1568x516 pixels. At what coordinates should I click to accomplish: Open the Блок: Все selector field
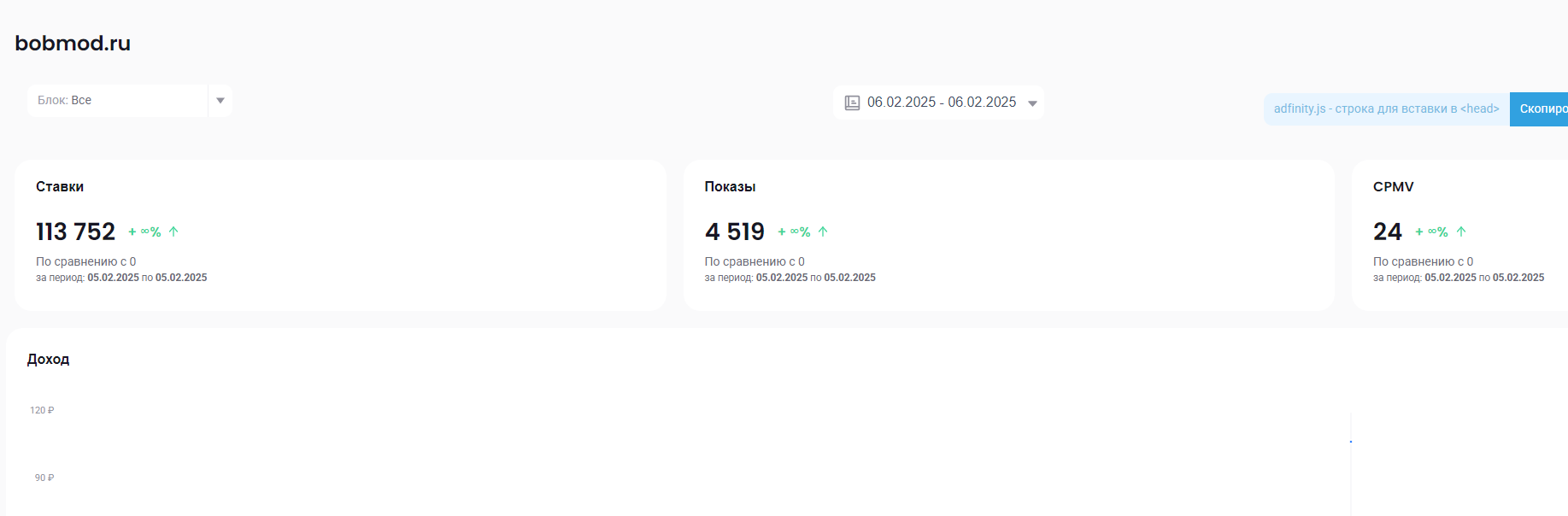tap(118, 101)
